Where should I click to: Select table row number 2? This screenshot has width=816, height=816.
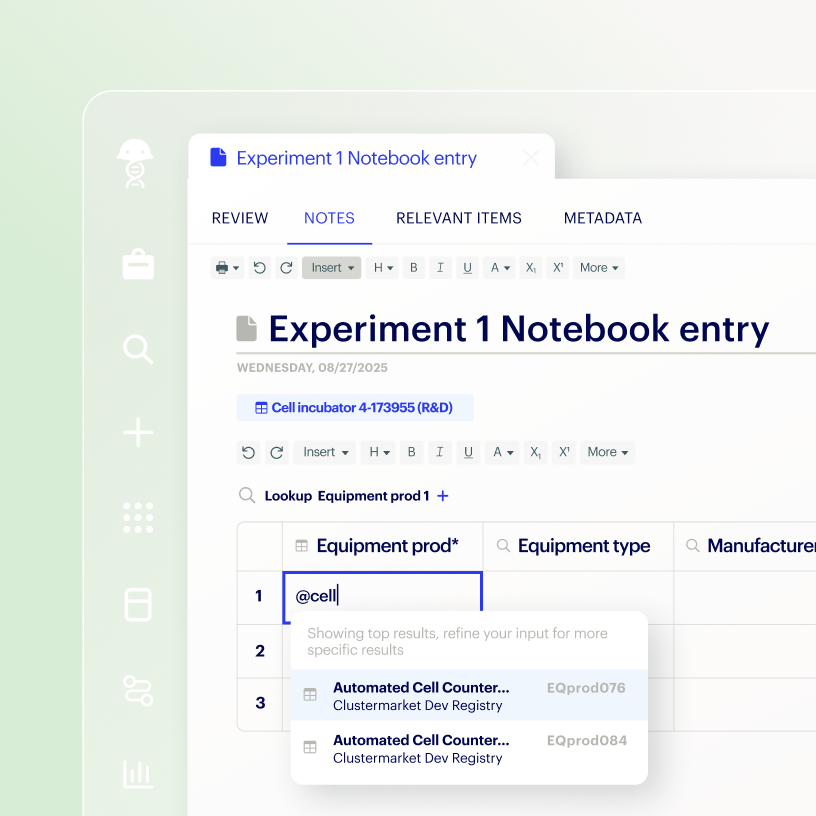[260, 651]
